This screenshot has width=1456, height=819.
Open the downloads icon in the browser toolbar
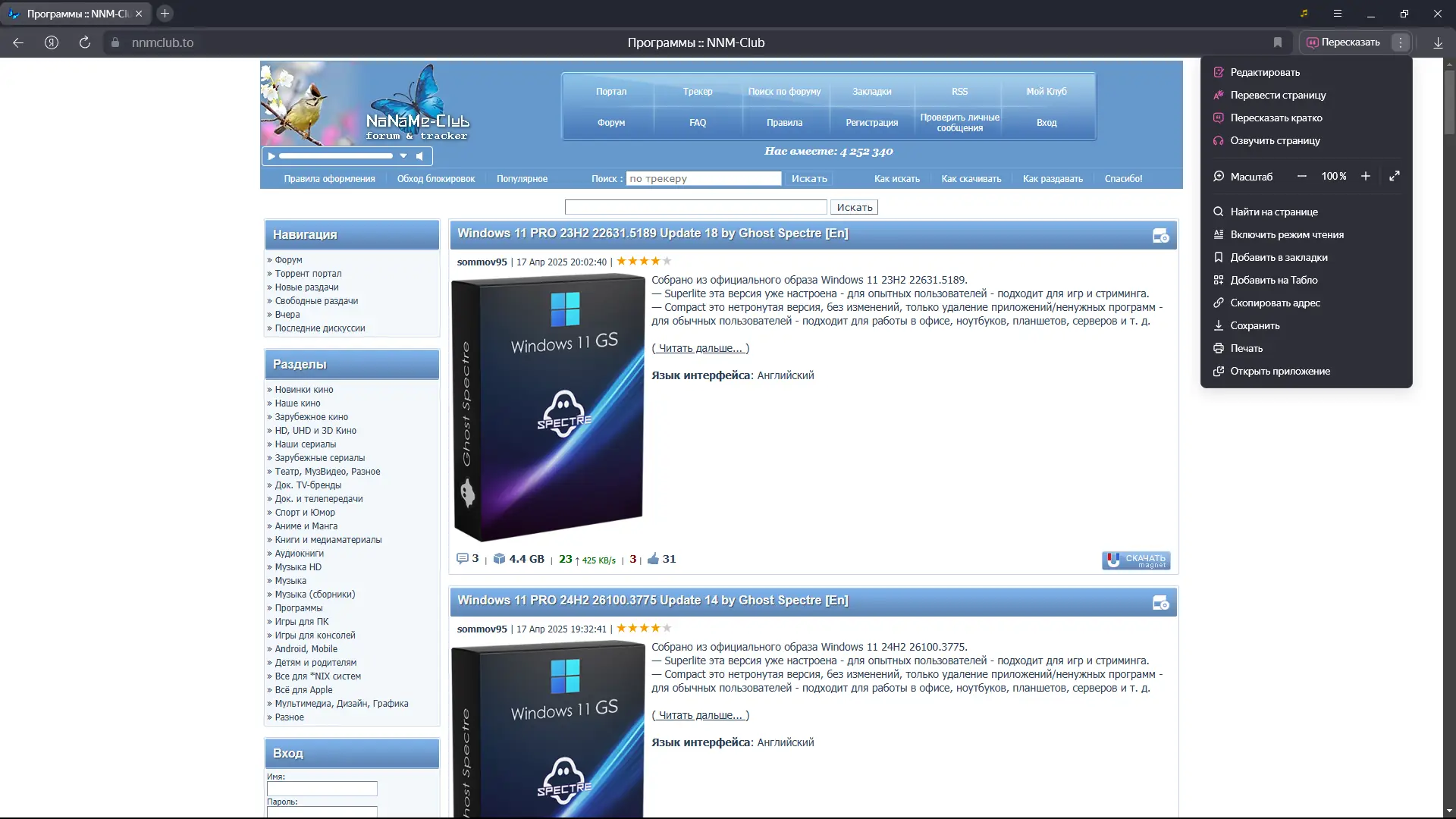(1438, 42)
